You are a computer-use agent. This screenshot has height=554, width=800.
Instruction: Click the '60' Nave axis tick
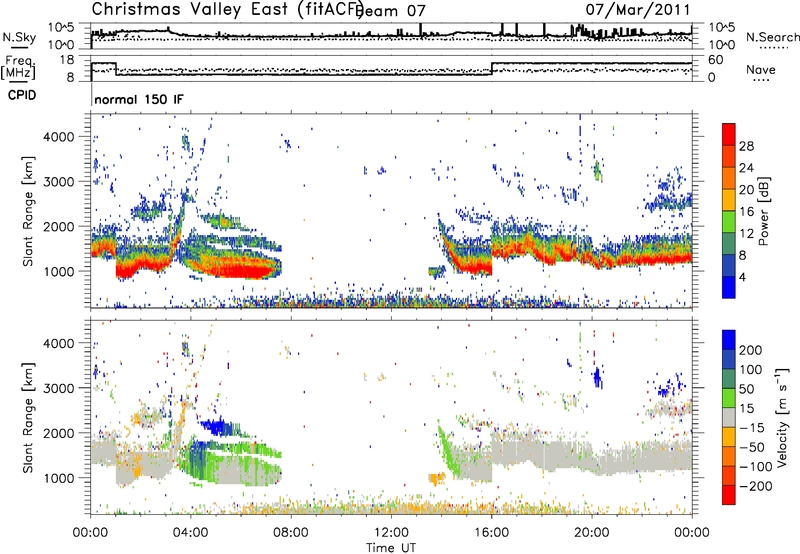coord(716,60)
